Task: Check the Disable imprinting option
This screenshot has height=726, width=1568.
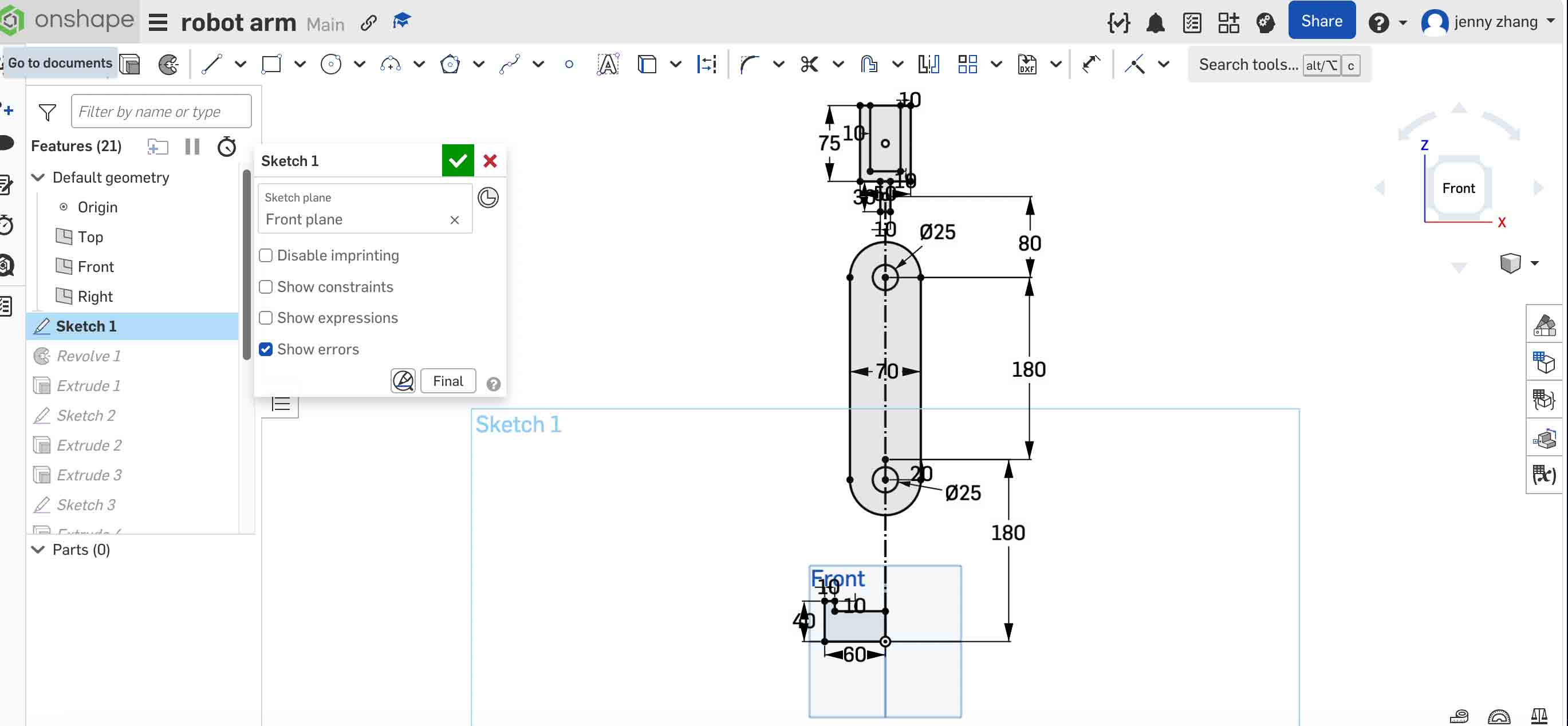Action: tap(266, 255)
